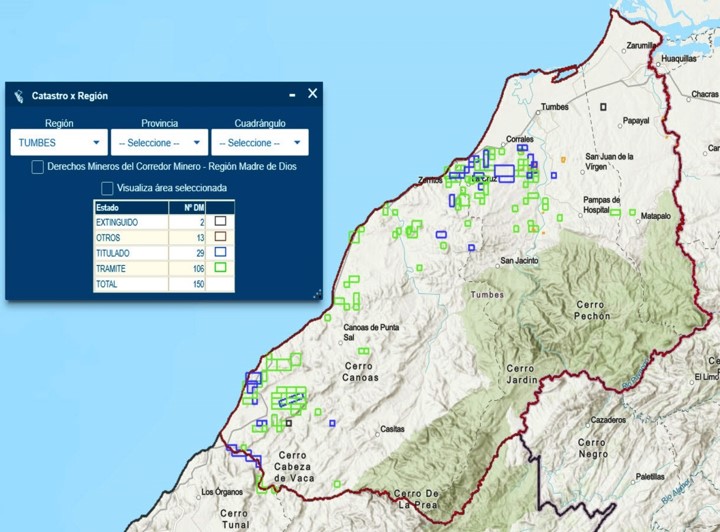Click the OTROS brown legend swatch

pos(220,237)
